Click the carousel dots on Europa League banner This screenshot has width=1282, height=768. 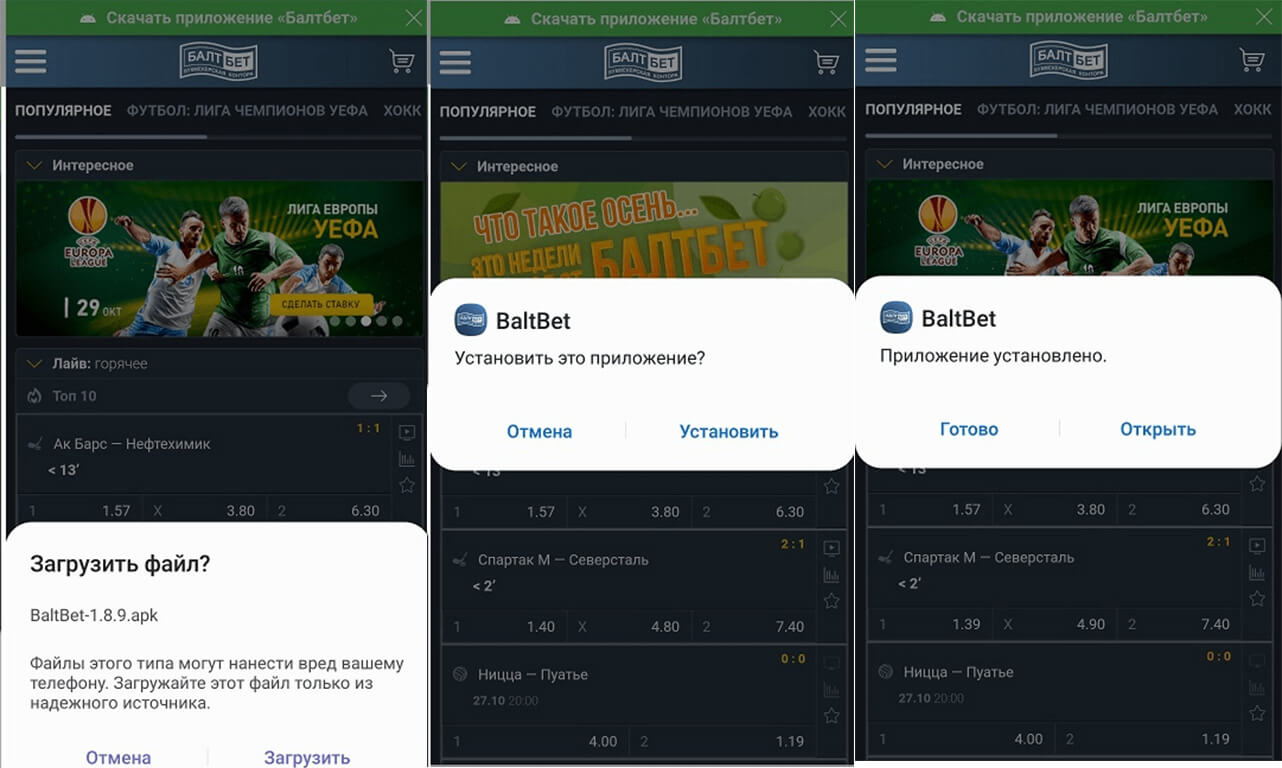[x=365, y=322]
